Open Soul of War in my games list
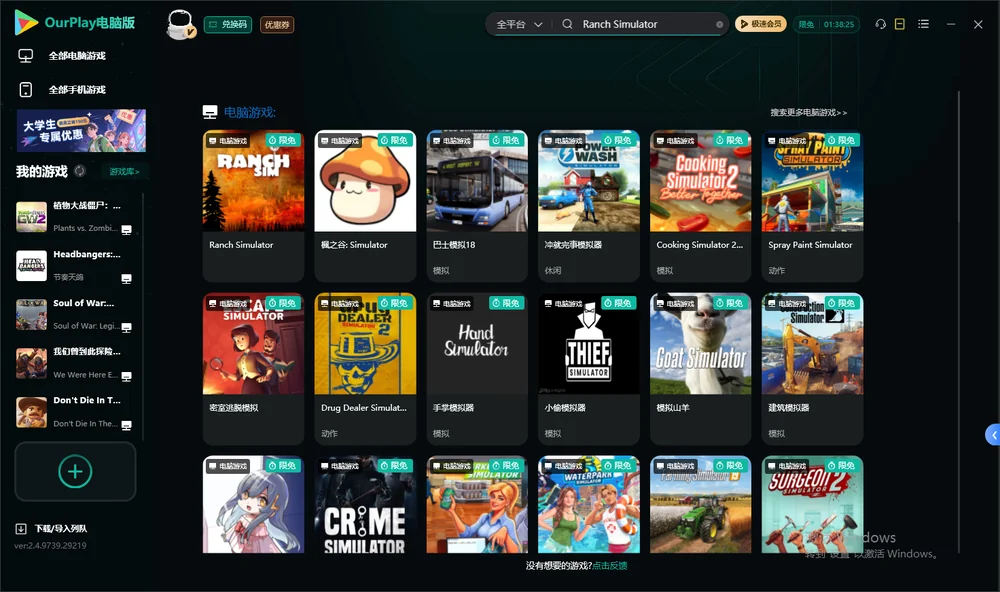The image size is (1000, 592). point(74,314)
